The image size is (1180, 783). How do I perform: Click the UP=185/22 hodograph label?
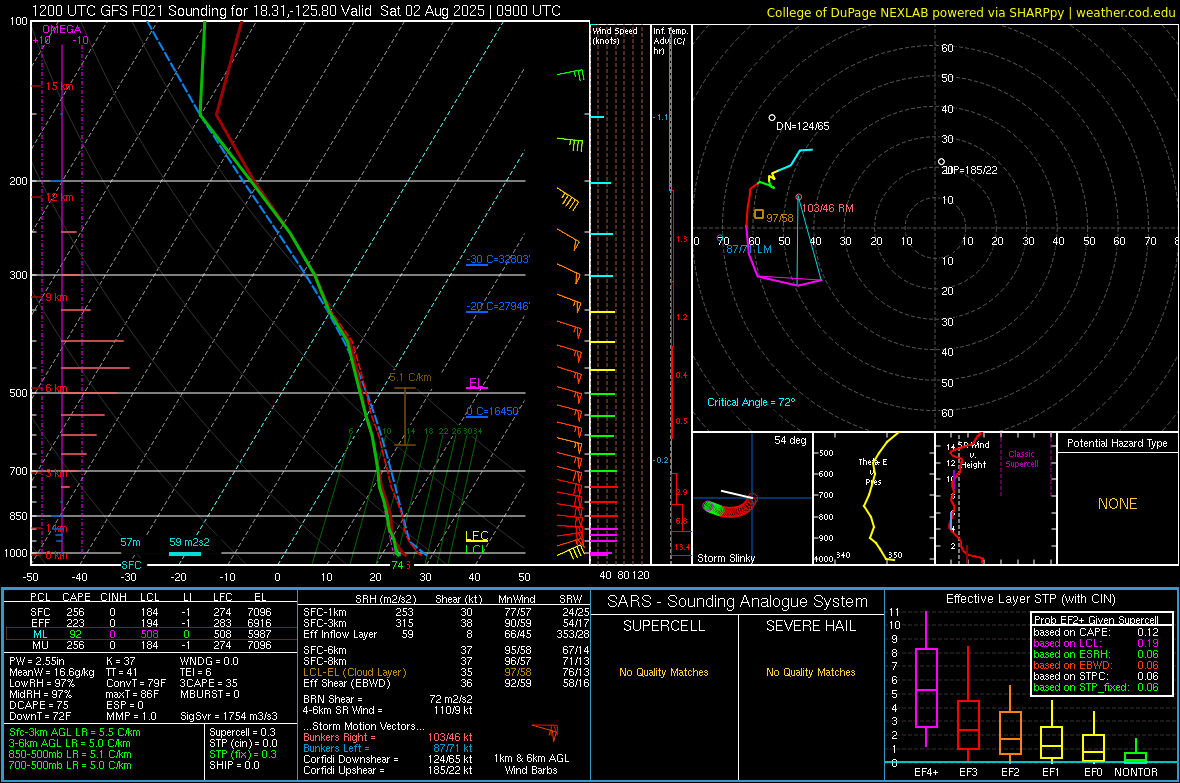point(970,170)
